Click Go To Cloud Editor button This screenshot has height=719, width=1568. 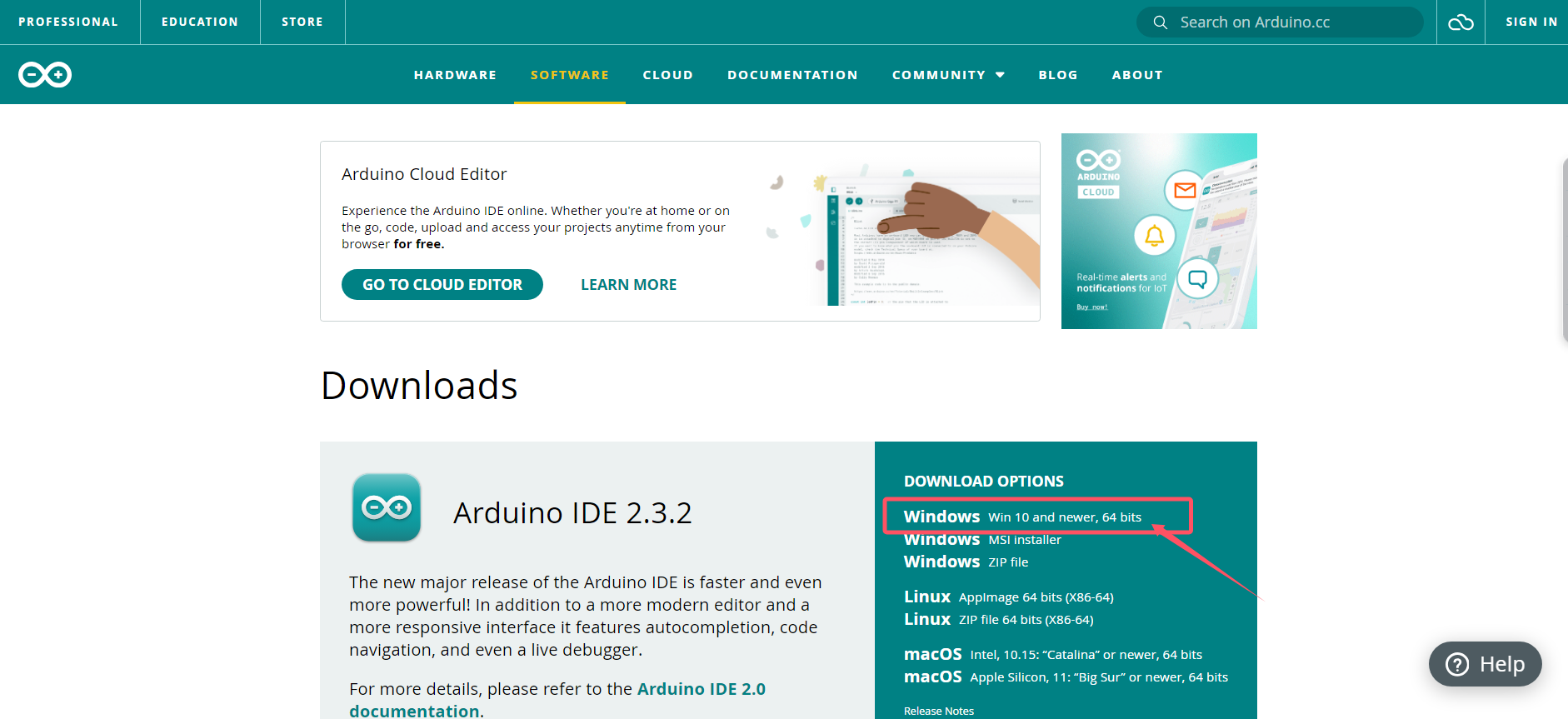[442, 284]
